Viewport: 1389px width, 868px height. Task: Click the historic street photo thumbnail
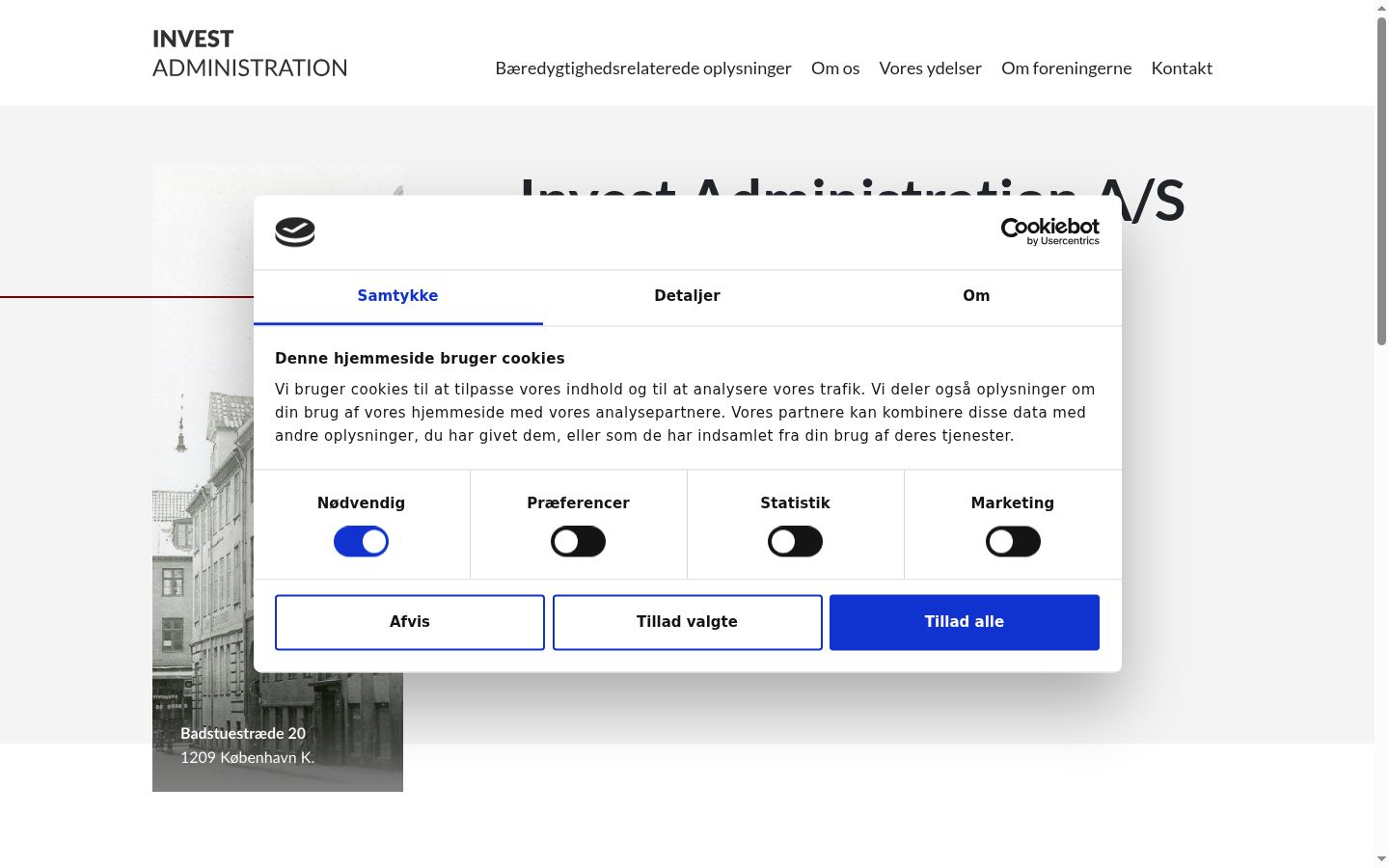278,477
